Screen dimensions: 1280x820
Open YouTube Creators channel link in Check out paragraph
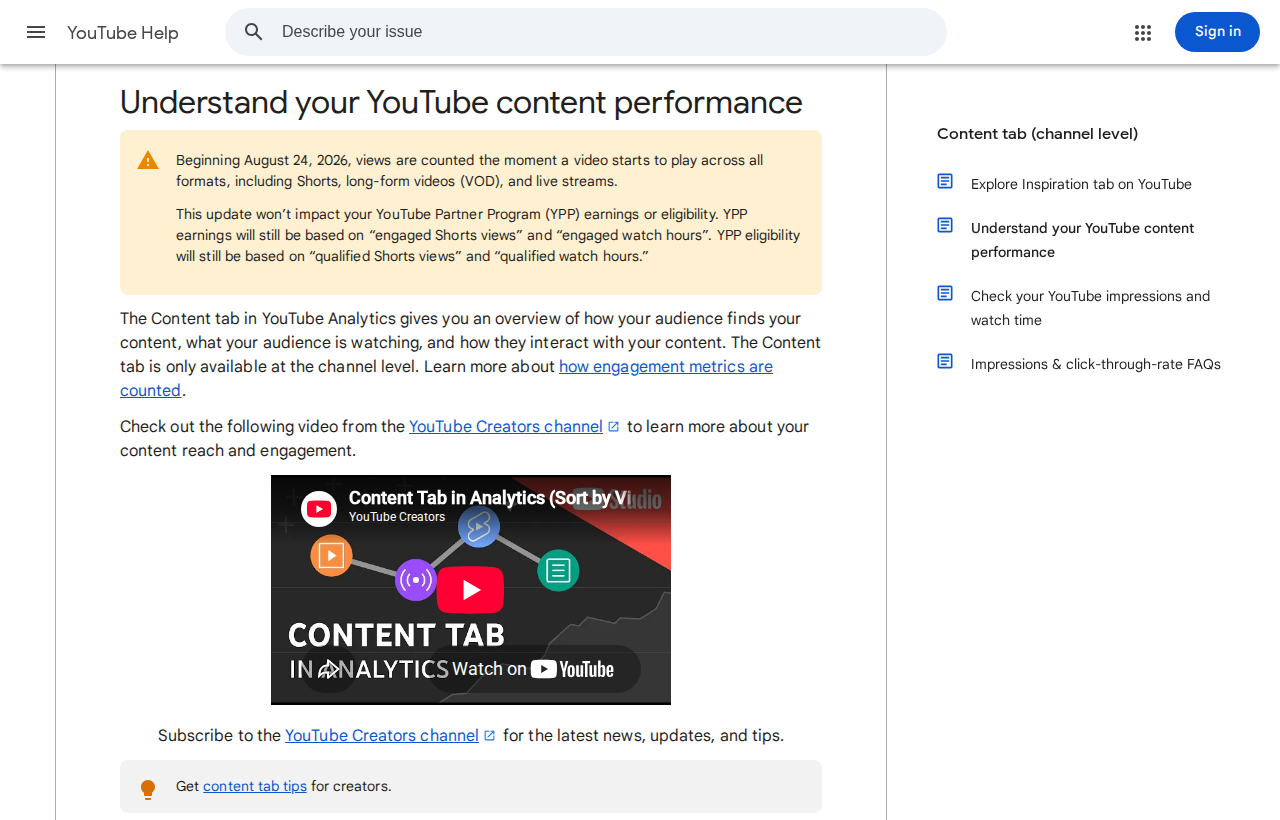pos(506,426)
